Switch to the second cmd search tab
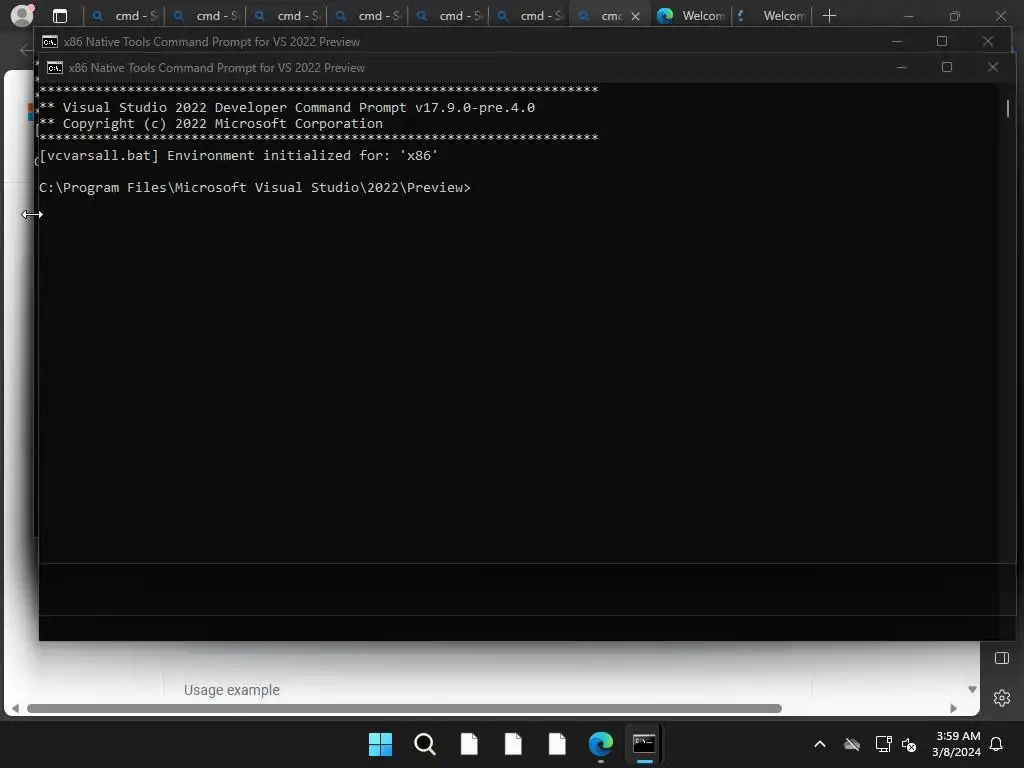 pos(205,16)
